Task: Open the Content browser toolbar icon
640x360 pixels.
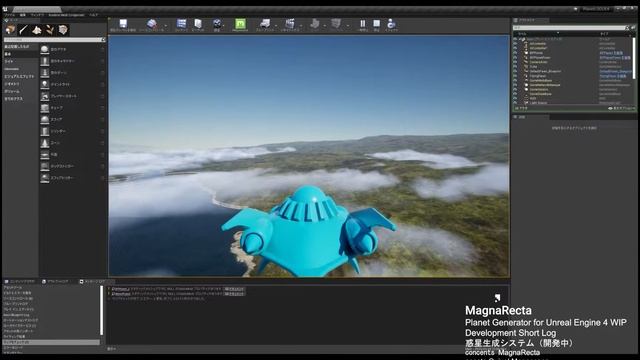Action: [181, 23]
